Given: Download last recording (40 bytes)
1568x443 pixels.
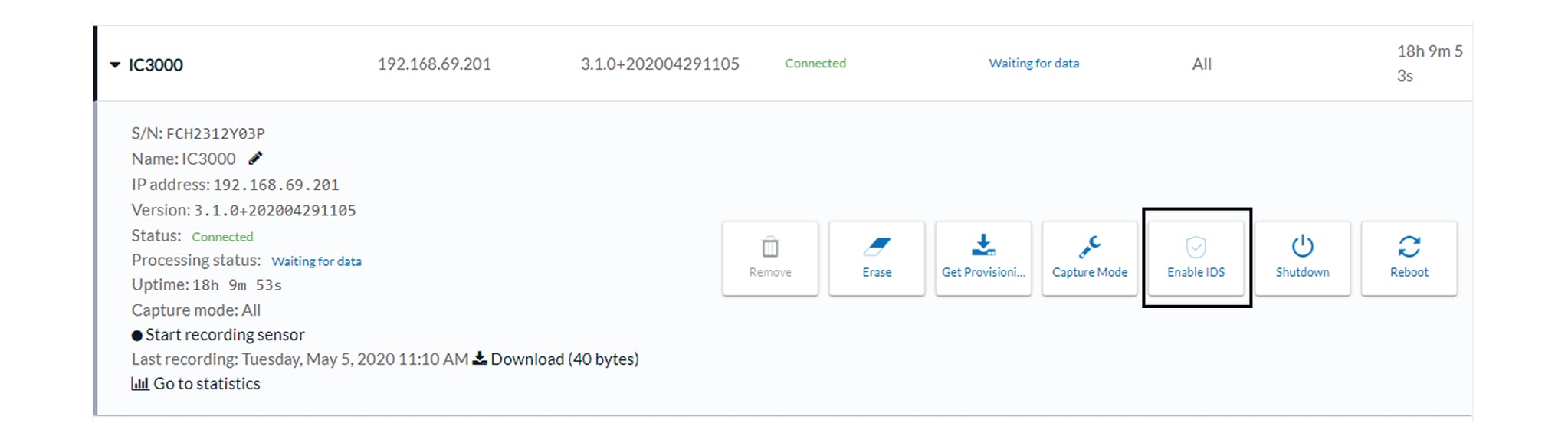Looking at the screenshot, I should 564,359.
